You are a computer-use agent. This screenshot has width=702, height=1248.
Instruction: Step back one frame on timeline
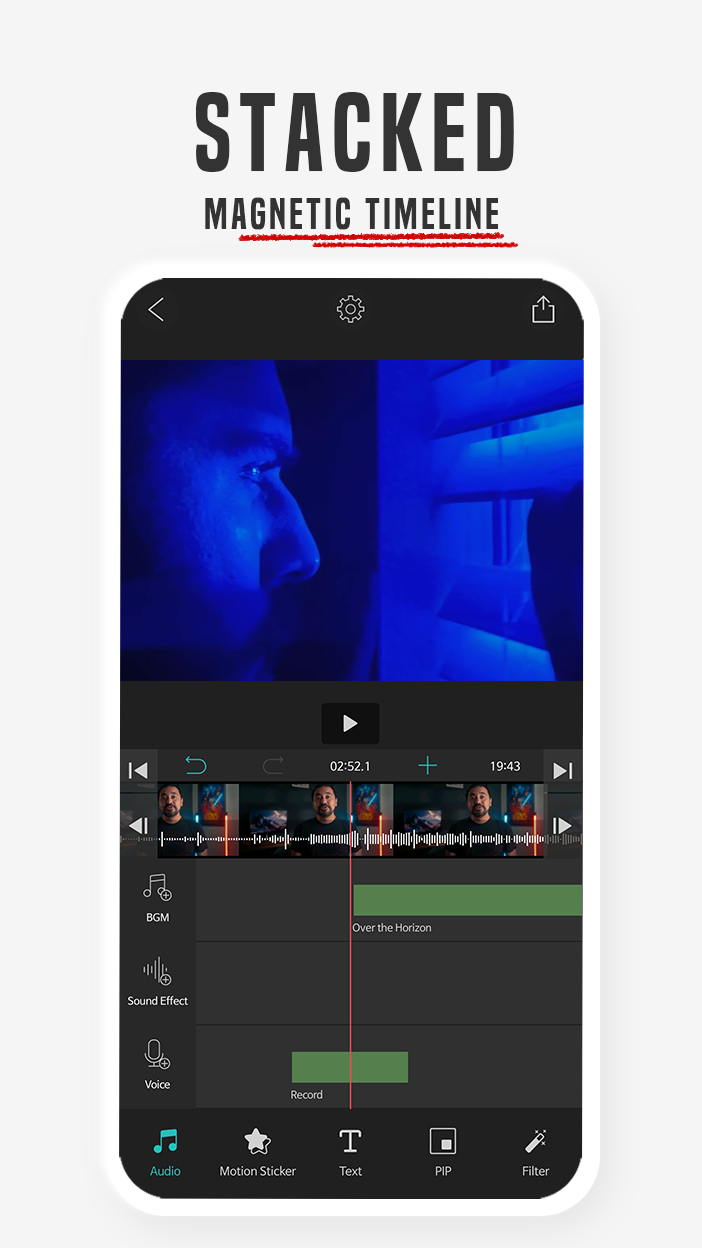pos(138,825)
